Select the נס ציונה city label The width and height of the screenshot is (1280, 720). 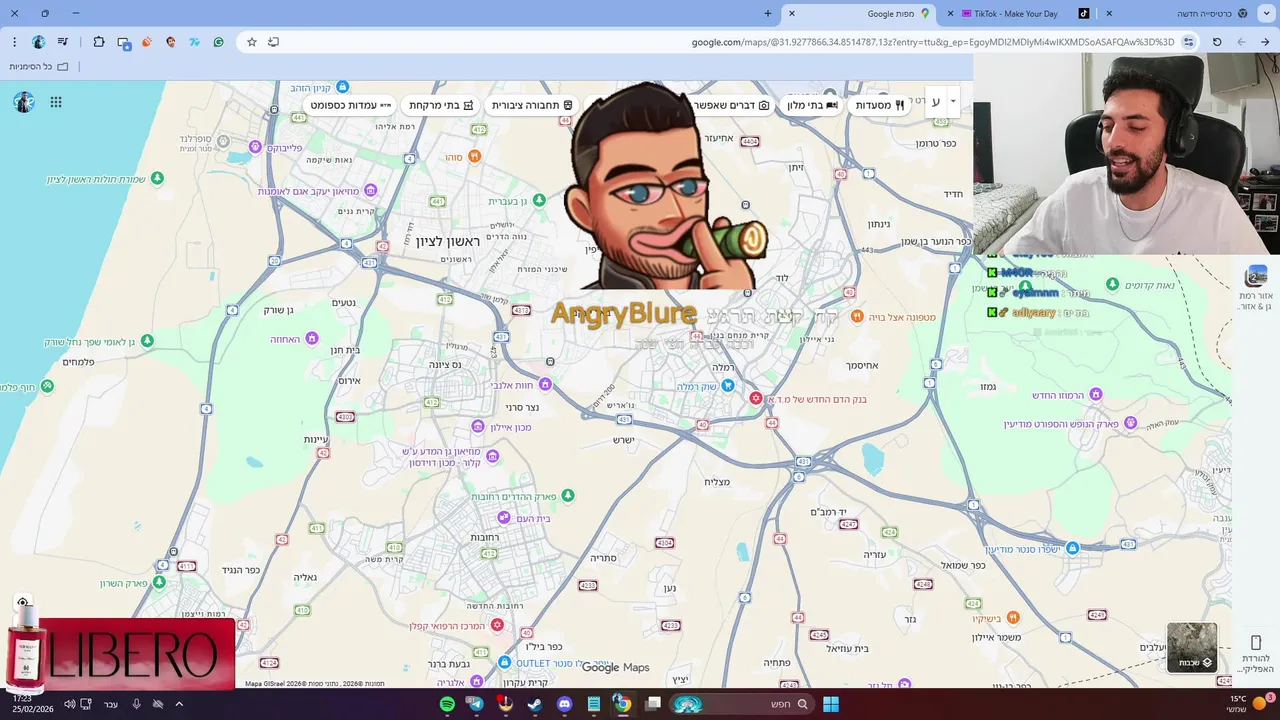tap(444, 365)
